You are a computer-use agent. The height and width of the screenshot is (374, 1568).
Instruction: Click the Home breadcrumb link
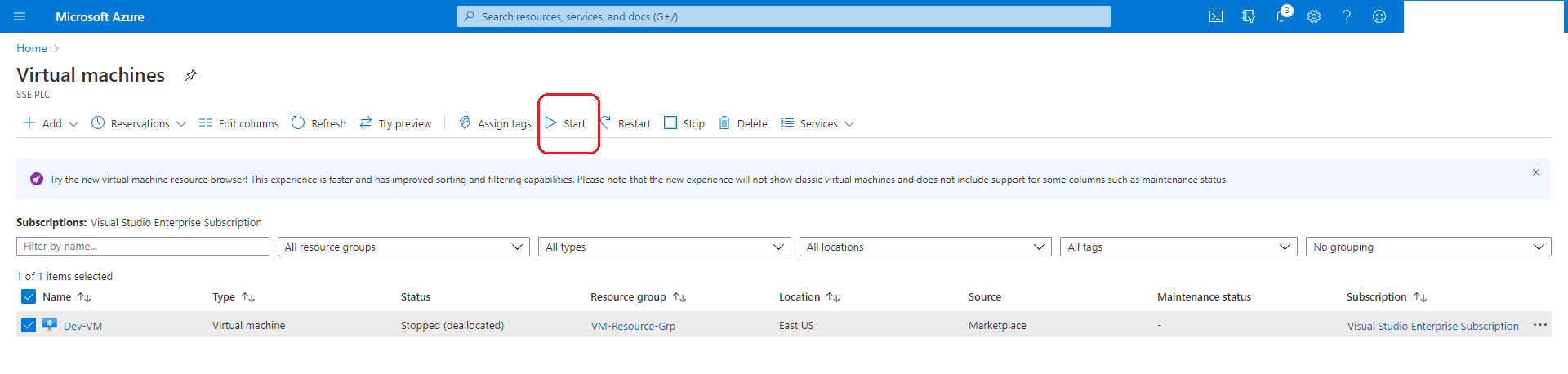(32, 48)
